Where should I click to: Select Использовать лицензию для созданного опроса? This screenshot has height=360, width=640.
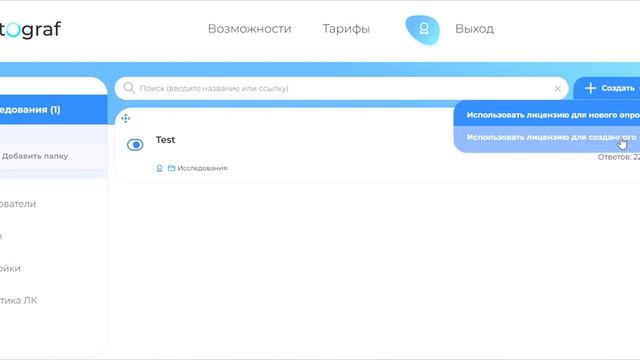[547, 138]
